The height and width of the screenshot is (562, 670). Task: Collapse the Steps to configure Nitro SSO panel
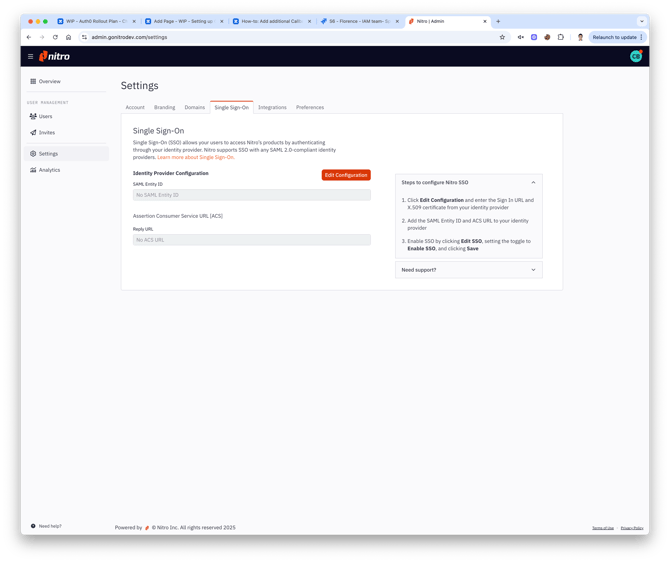coord(533,183)
